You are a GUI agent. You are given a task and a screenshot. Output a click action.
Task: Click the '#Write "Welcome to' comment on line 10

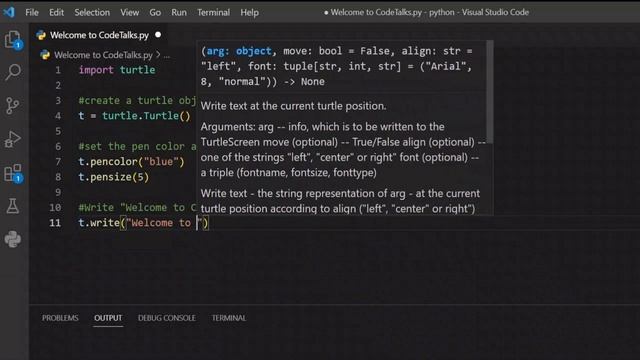click(x=137, y=207)
